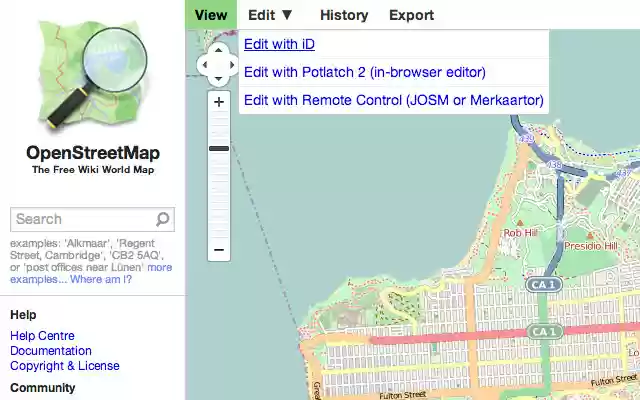The image size is (640, 400).
Task: Pan the map up with arrow
Action: click(218, 50)
